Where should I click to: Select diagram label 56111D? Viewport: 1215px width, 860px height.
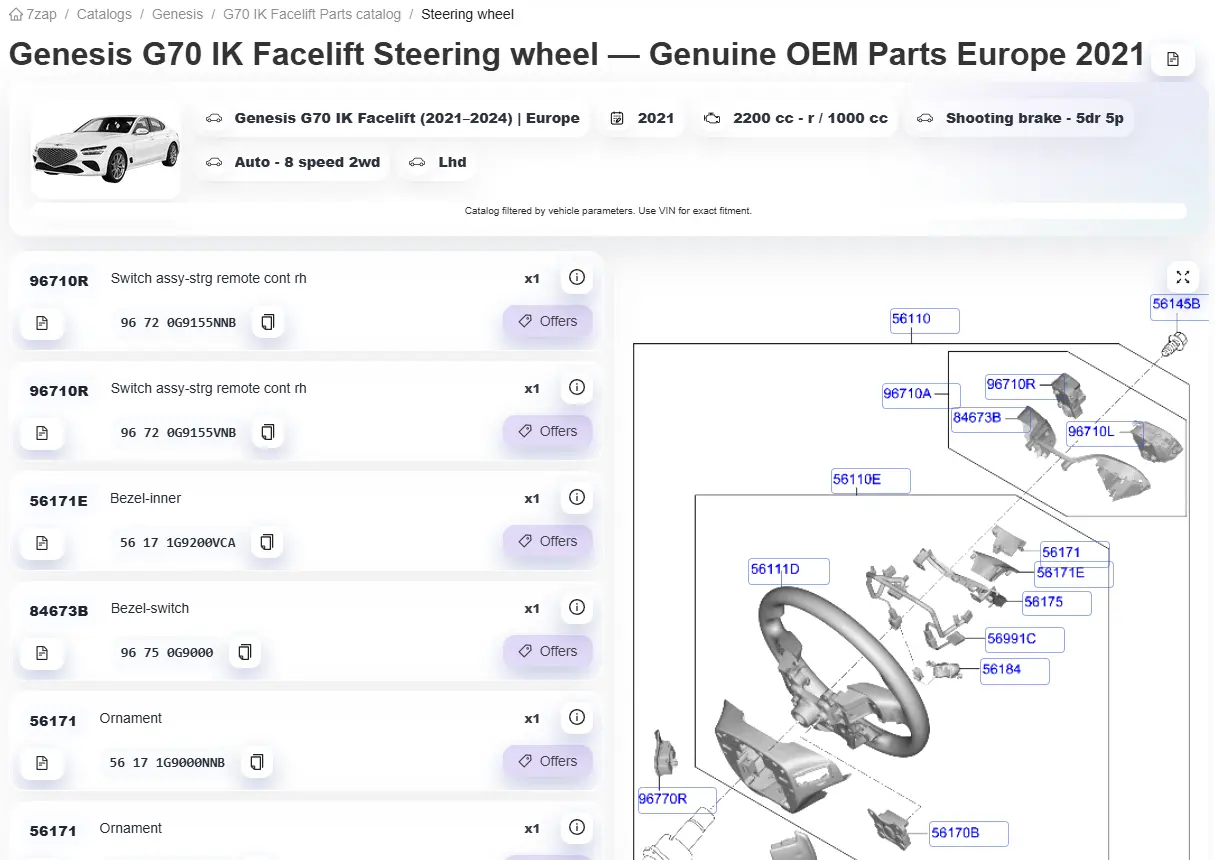pos(788,571)
